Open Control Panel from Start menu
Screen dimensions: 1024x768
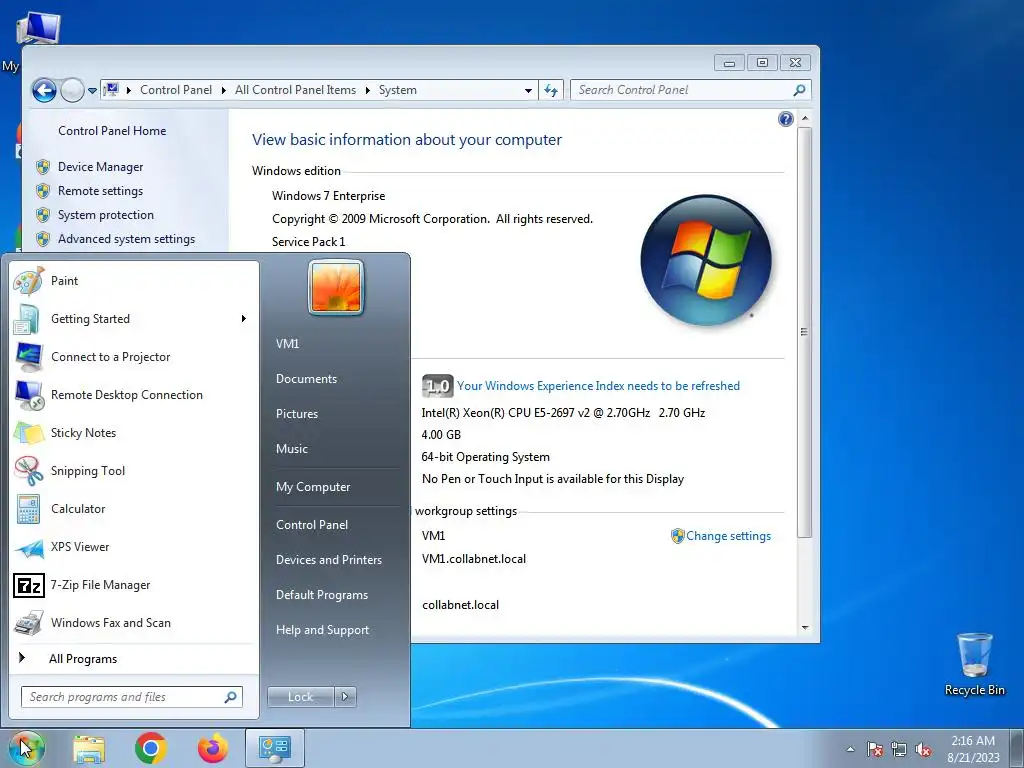pos(312,524)
